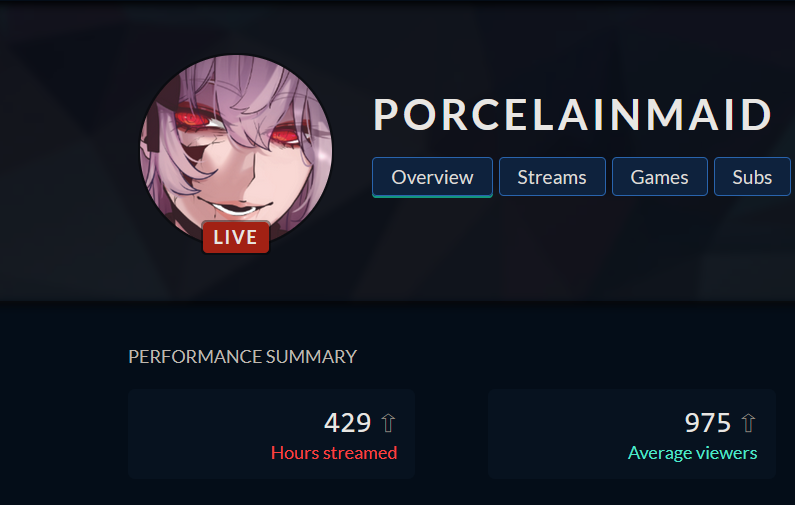Image resolution: width=795 pixels, height=505 pixels.
Task: Switch to the Overview tab
Action: coord(432,177)
